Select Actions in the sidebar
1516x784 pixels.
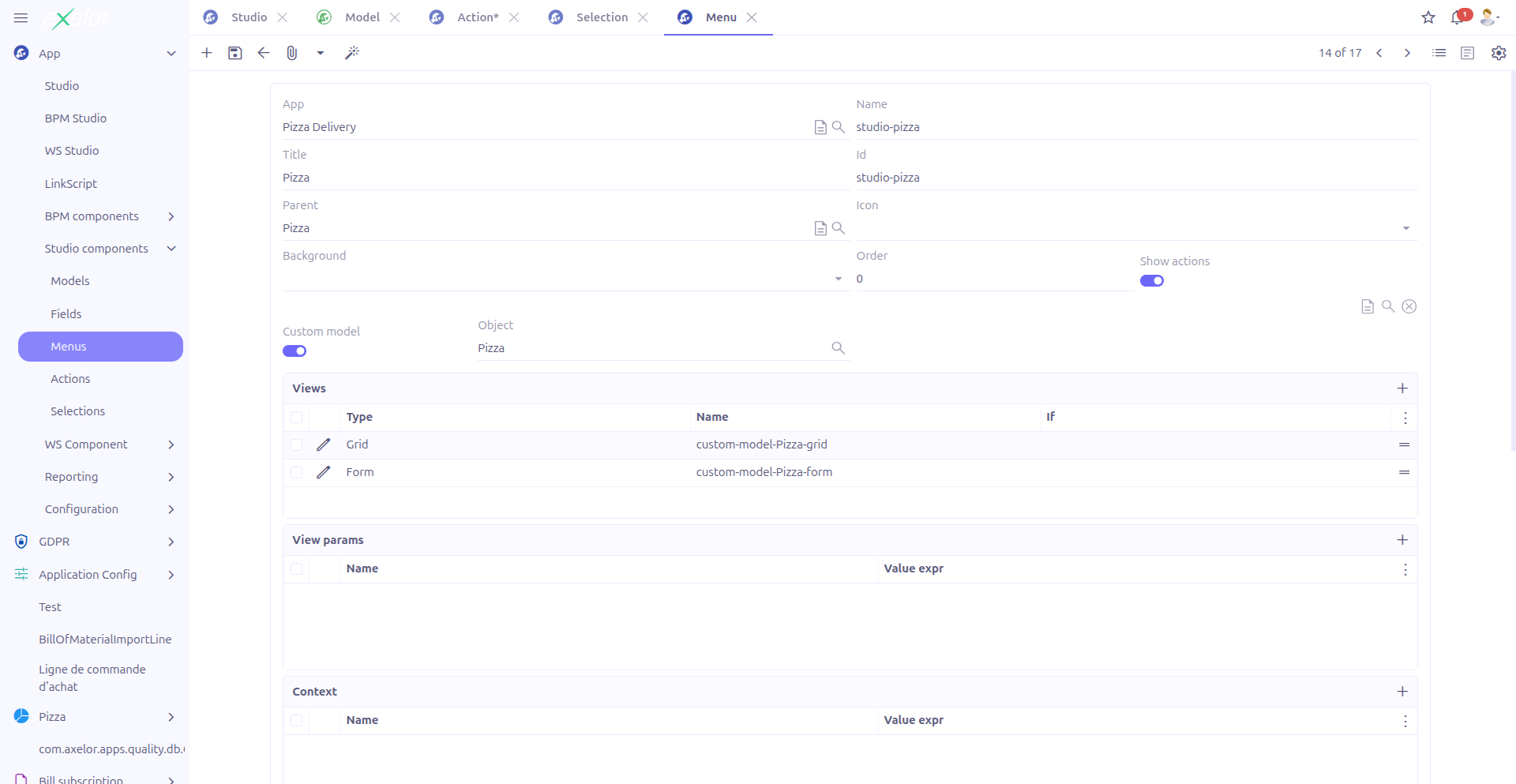tap(70, 378)
